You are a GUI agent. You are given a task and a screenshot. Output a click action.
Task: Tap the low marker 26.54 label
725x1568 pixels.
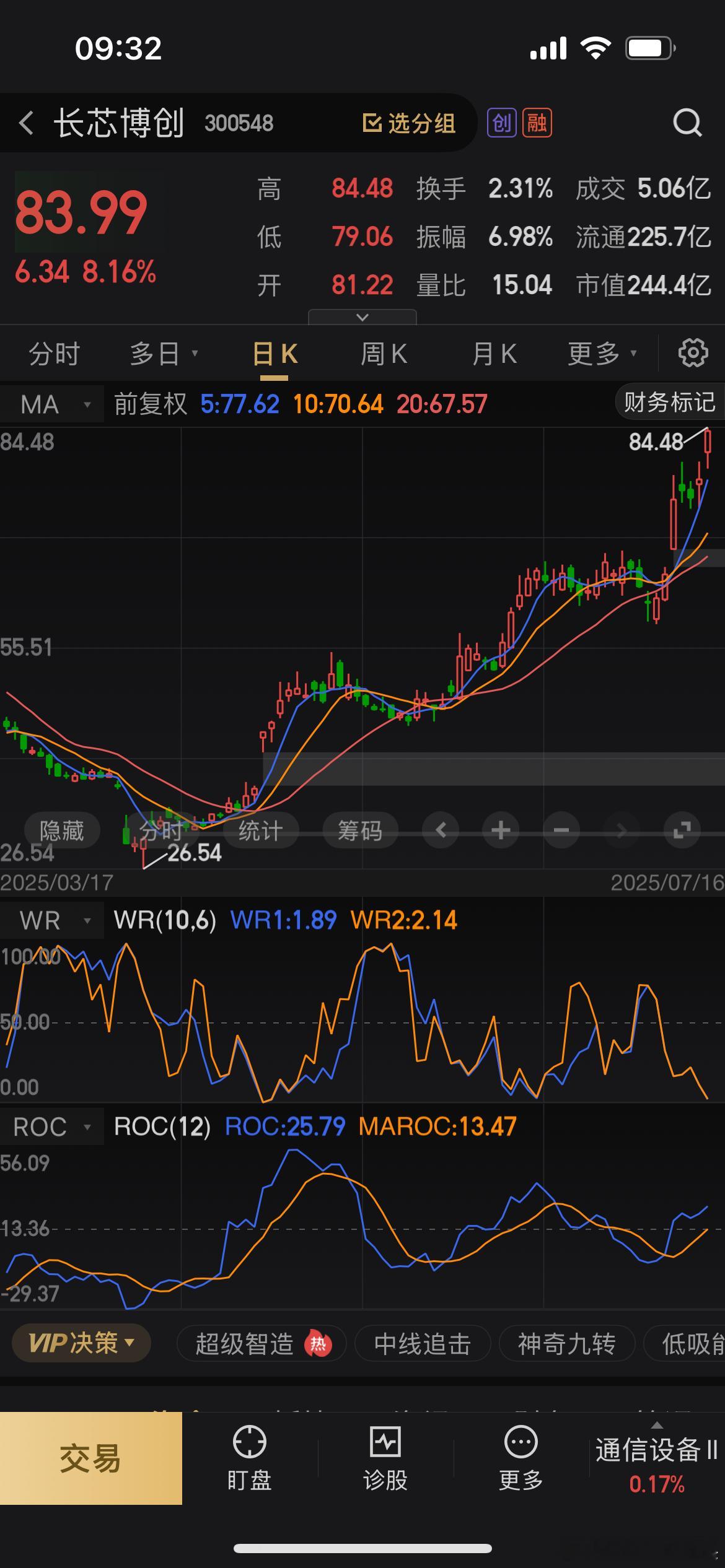point(195,853)
